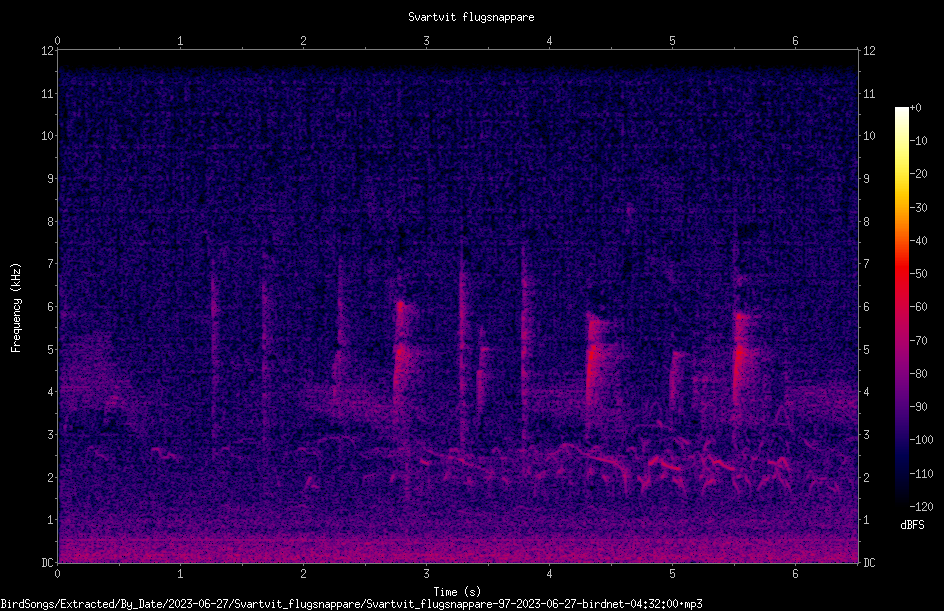This screenshot has height=611, width=944.
Task: Click the 6 kHz label on left frequency axis
Action: coord(49,306)
